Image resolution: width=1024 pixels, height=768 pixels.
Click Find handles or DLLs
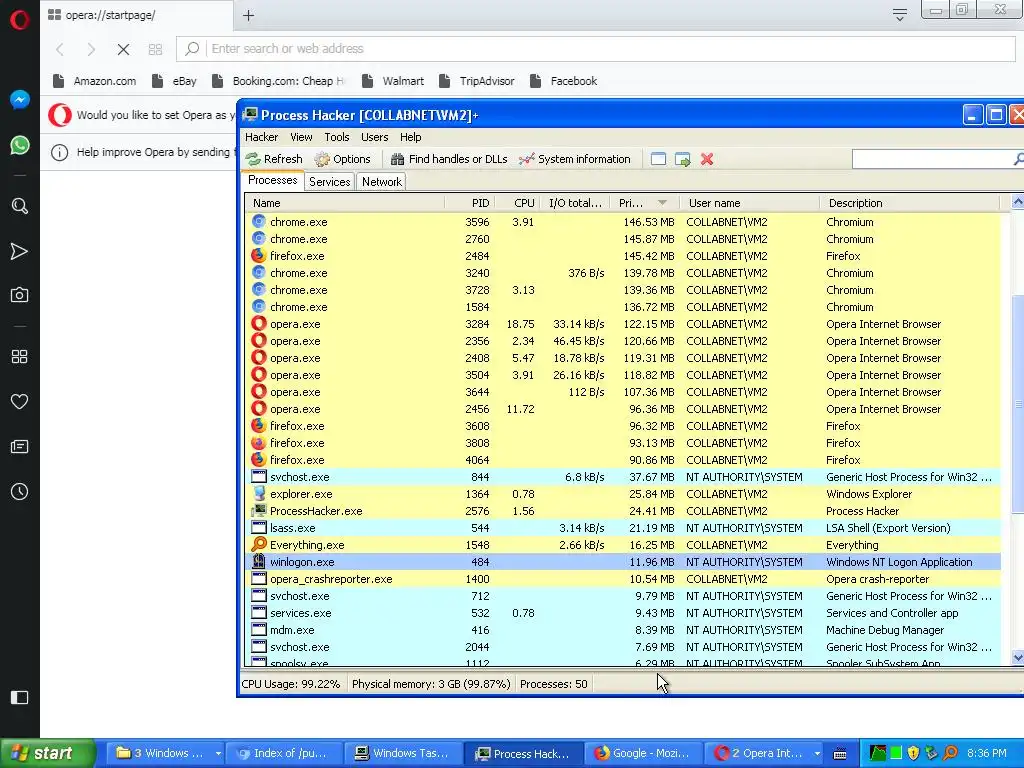pyautogui.click(x=449, y=159)
